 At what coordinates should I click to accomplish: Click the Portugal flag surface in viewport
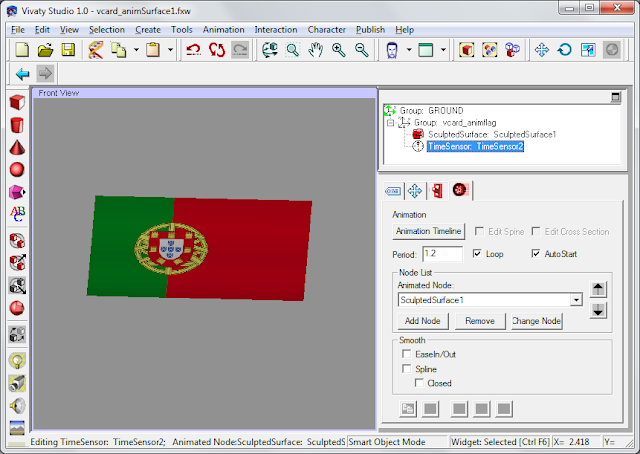point(200,249)
